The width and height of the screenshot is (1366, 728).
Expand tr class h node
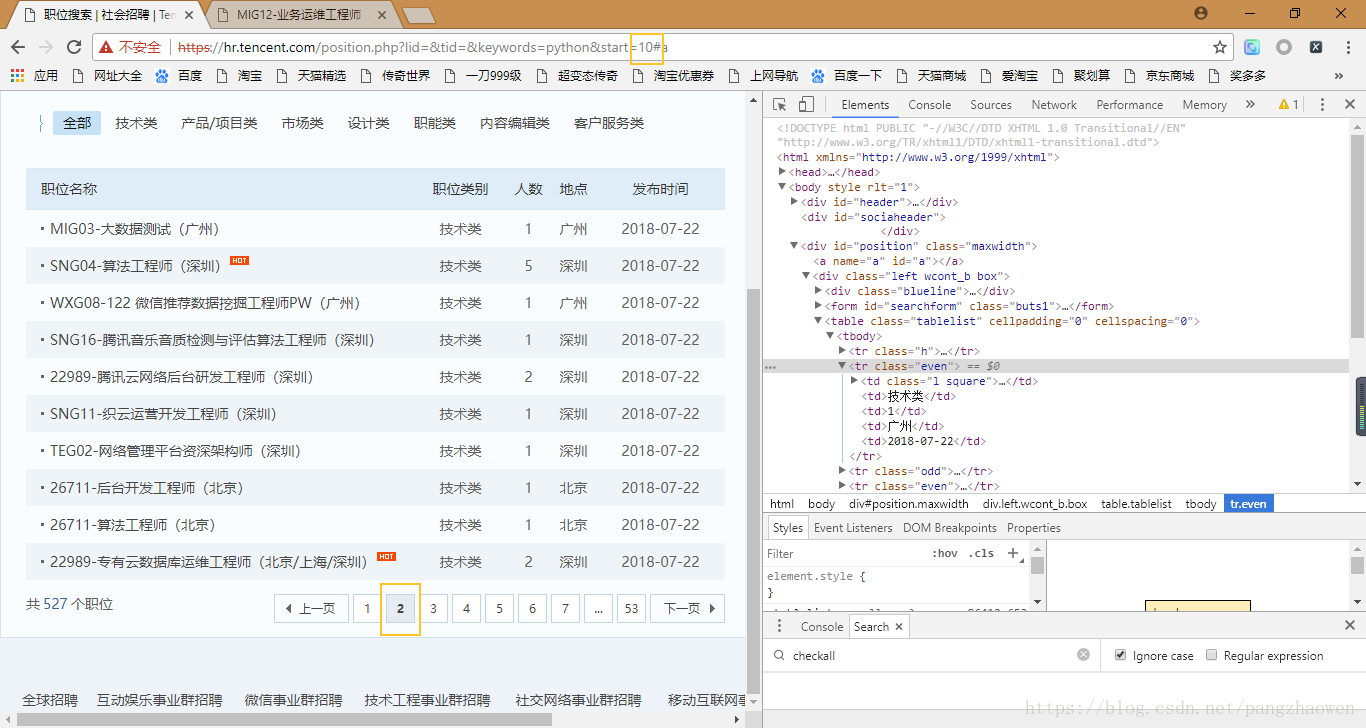842,351
